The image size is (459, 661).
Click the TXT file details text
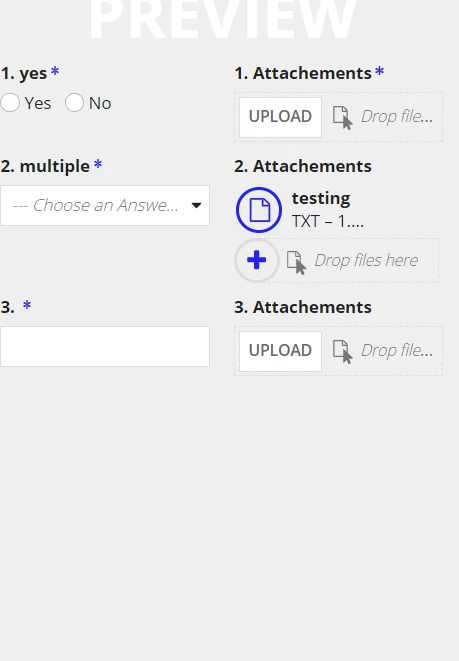(327, 221)
